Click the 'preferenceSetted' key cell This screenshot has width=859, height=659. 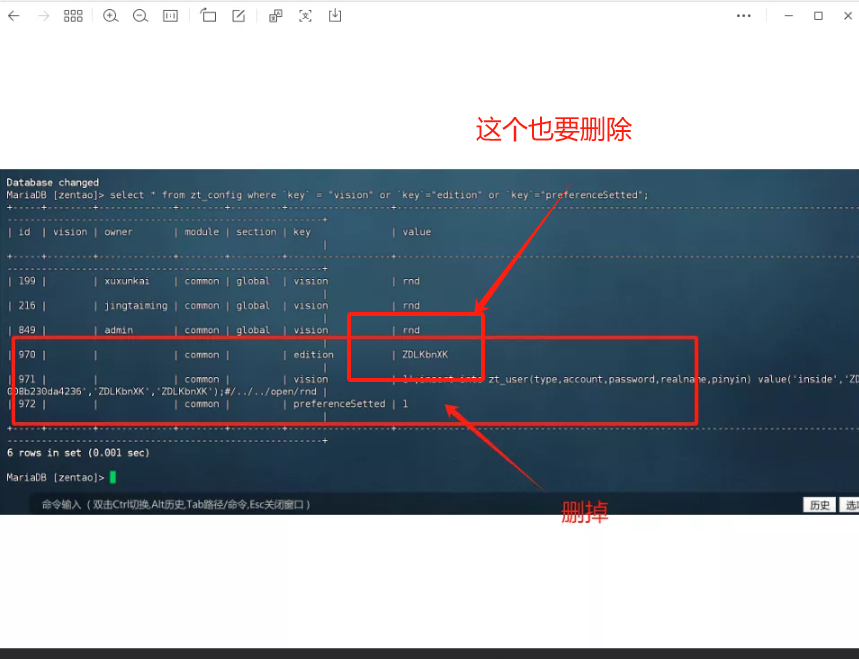pos(339,404)
